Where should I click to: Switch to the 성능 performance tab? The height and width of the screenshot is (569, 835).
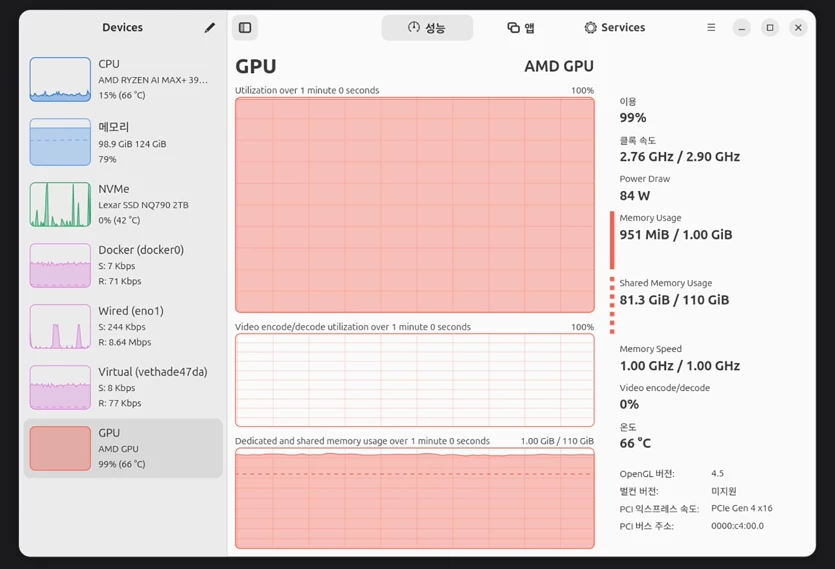pyautogui.click(x=427, y=28)
